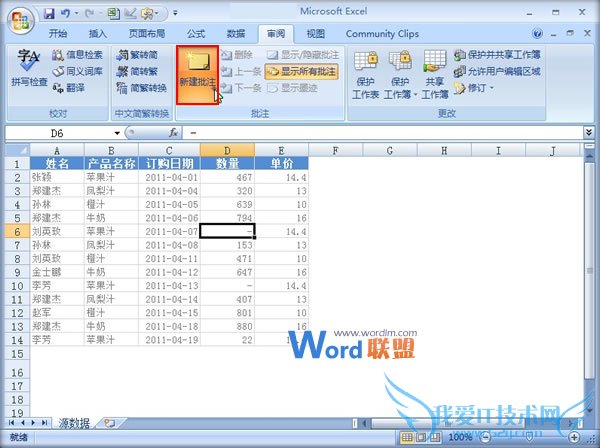
Task: Select the cell with value 880
Action: point(227,326)
